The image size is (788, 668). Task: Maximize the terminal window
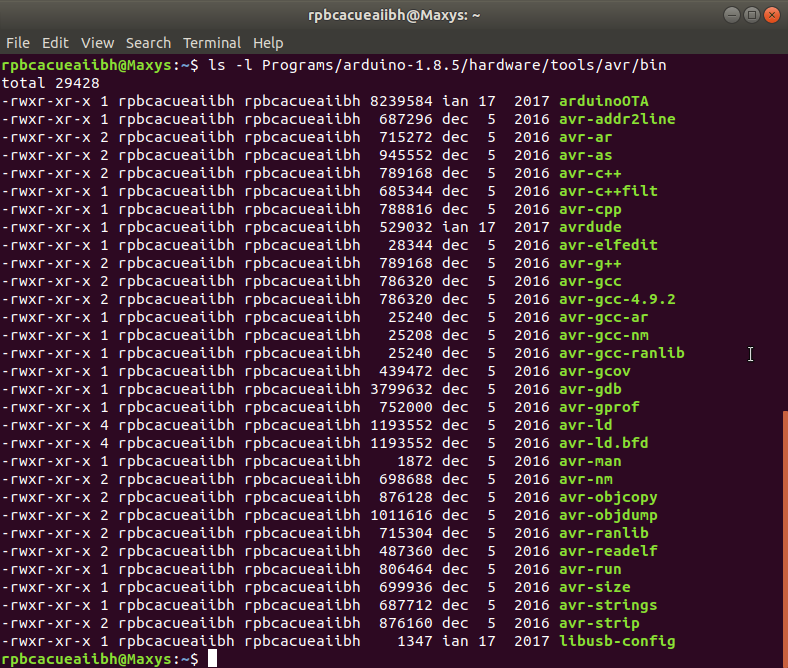(747, 15)
